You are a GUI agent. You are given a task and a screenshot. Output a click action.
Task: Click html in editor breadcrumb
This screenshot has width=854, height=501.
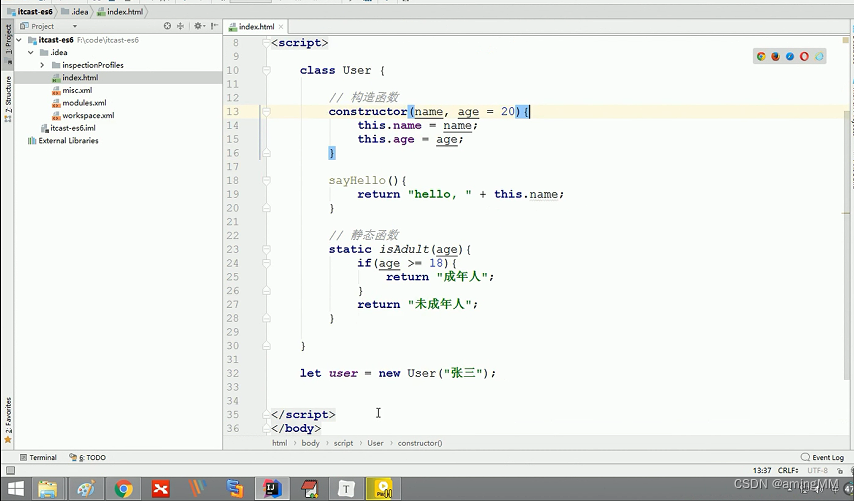coord(279,443)
